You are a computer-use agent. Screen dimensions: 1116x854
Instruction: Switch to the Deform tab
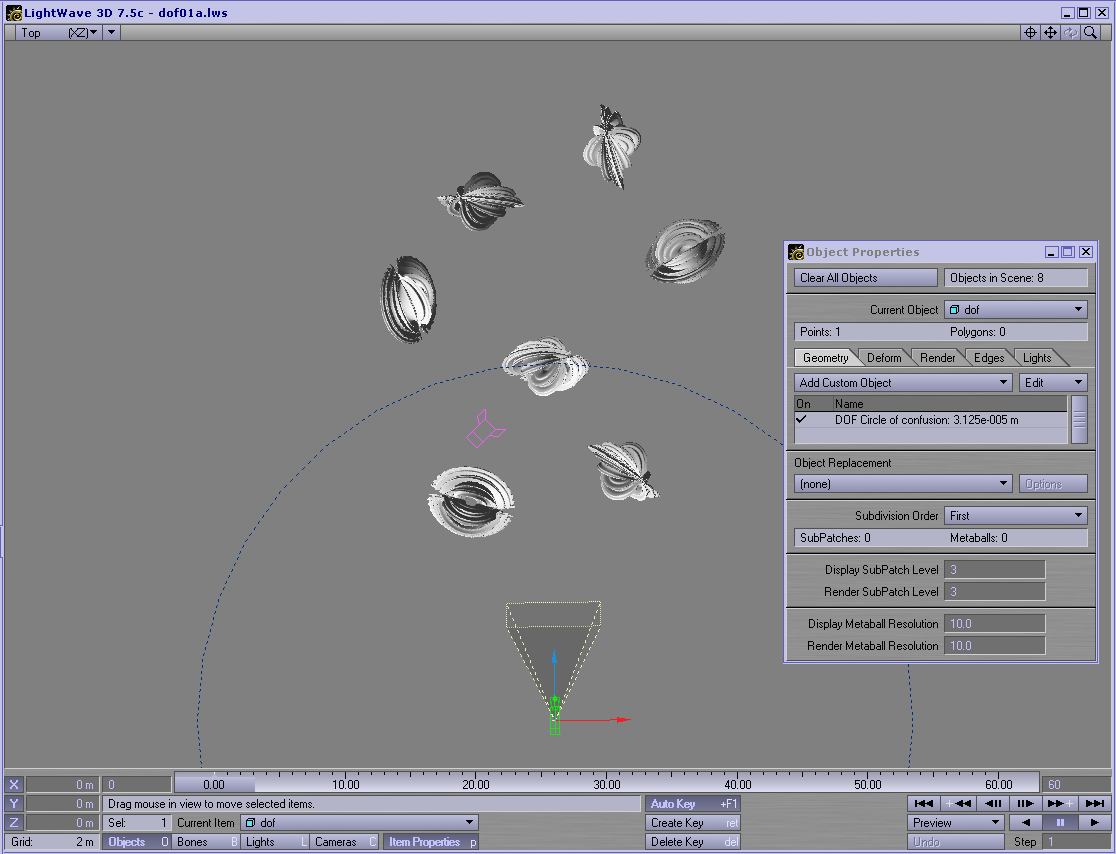[884, 358]
